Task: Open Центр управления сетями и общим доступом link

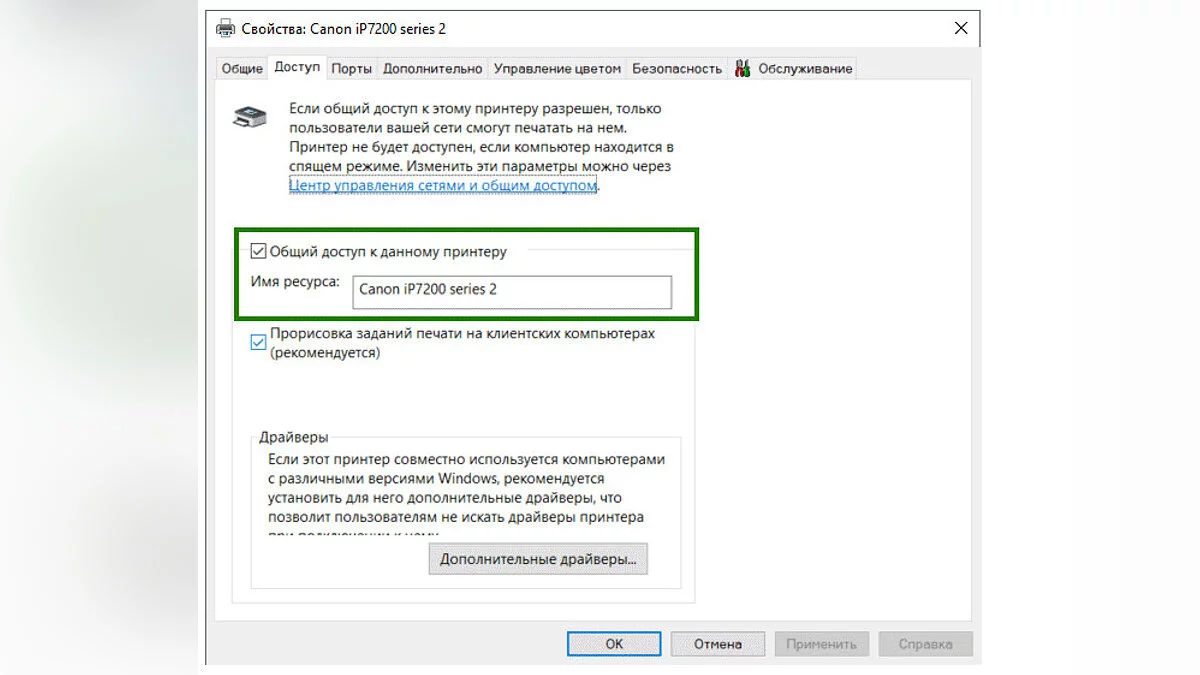Action: 443,185
